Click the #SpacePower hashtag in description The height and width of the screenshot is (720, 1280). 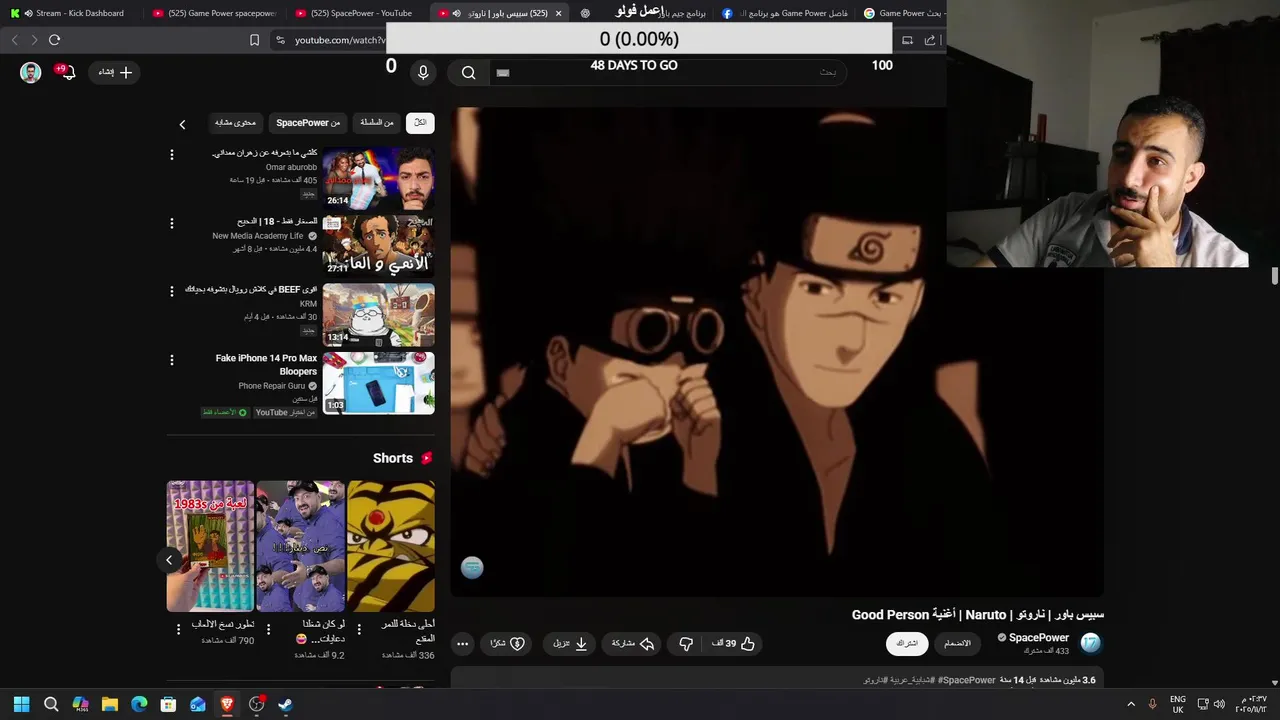966,680
